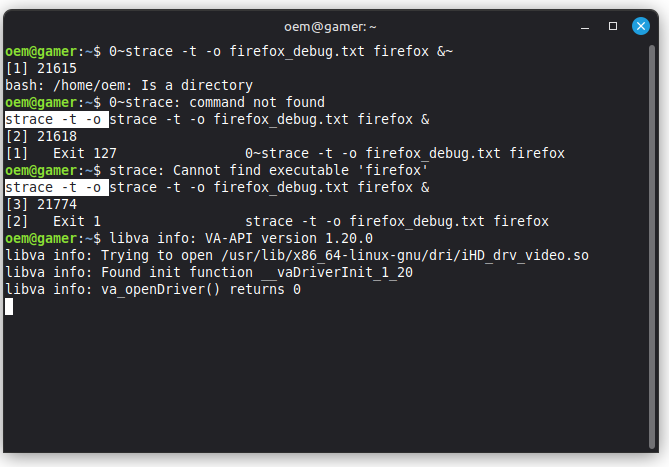The image size is (669, 467).
Task: Click 'bash: /home/oem: Is a directory' message
Action: pos(129,85)
